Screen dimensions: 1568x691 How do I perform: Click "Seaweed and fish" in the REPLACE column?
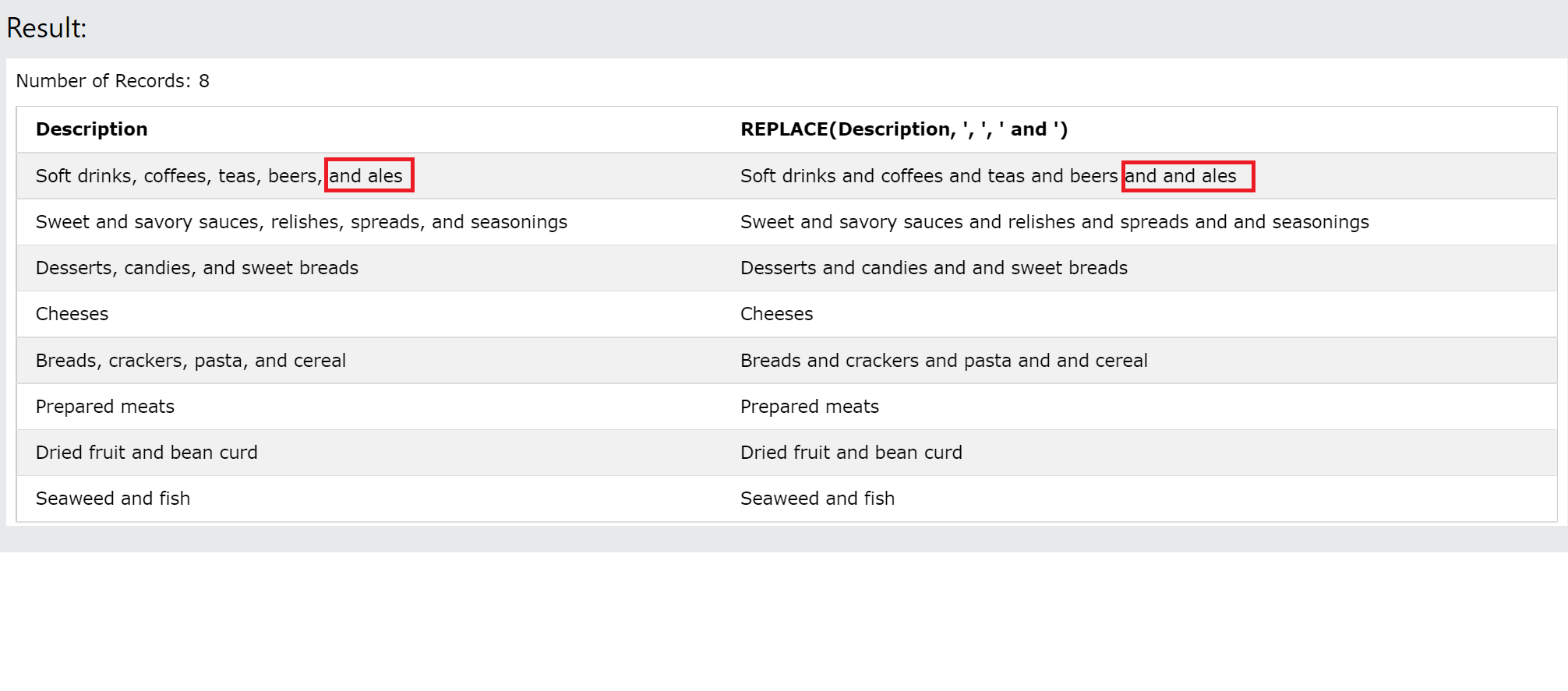[817, 499]
